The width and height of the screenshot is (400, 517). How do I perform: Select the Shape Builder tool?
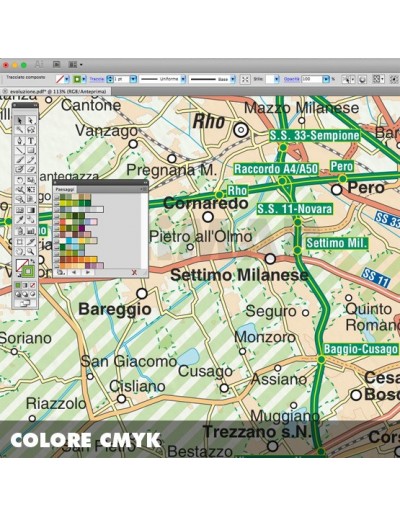pyautogui.click(x=20, y=199)
